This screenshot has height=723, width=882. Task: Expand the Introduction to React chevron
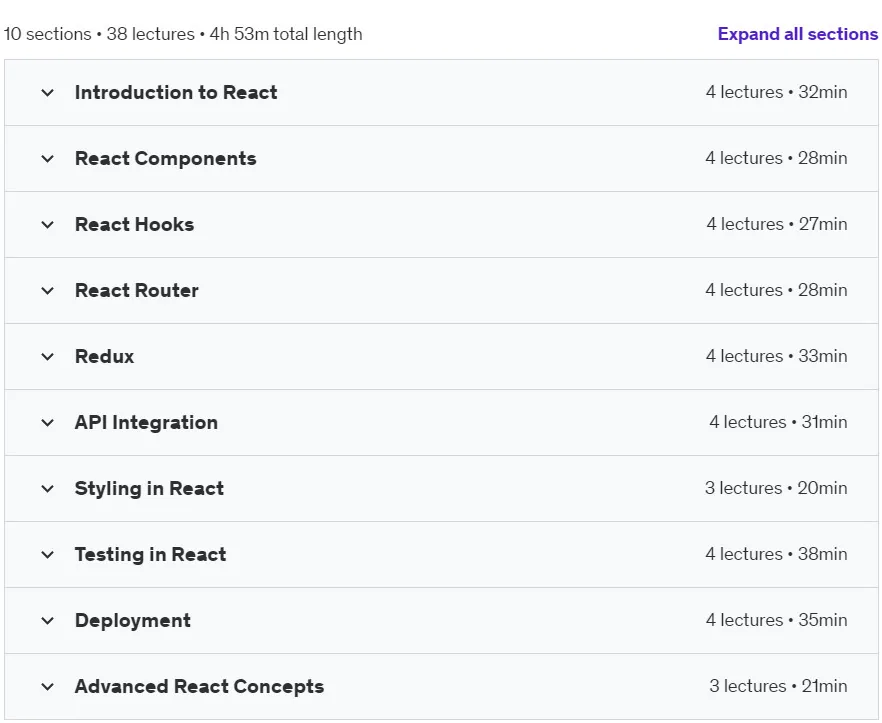[48, 93]
